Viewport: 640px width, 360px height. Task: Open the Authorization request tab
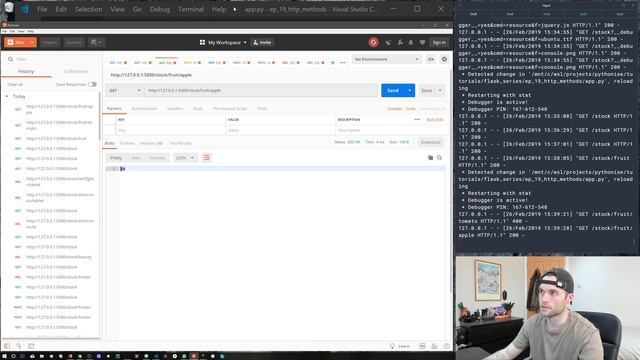click(x=144, y=109)
